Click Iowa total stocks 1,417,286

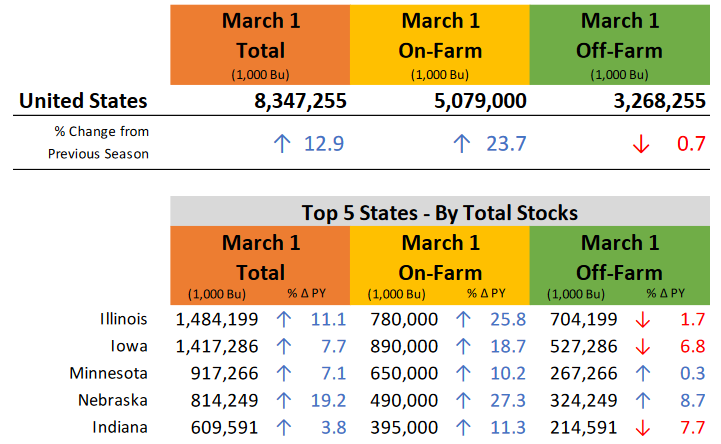click(217, 347)
